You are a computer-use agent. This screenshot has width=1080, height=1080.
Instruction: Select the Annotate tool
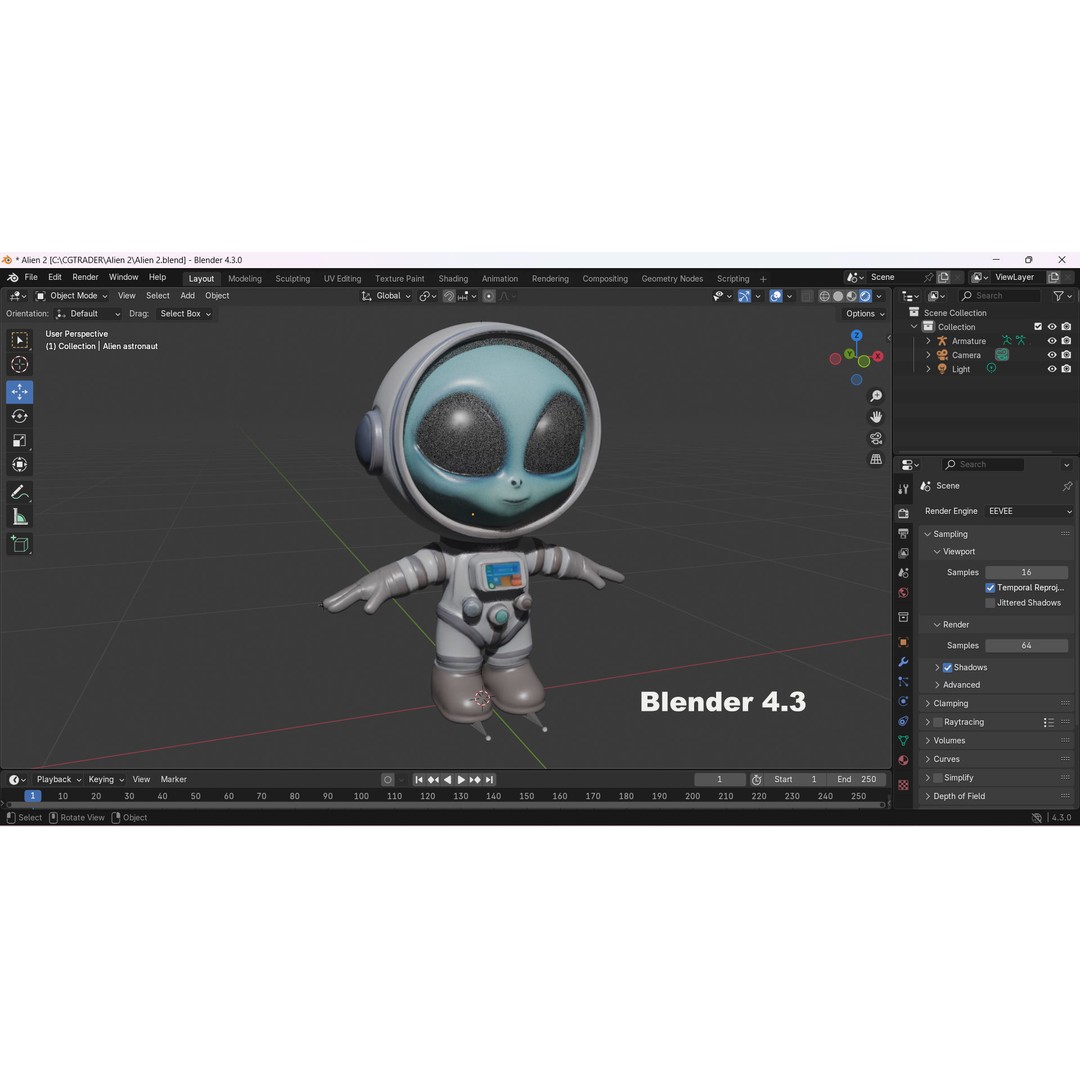click(x=19, y=492)
